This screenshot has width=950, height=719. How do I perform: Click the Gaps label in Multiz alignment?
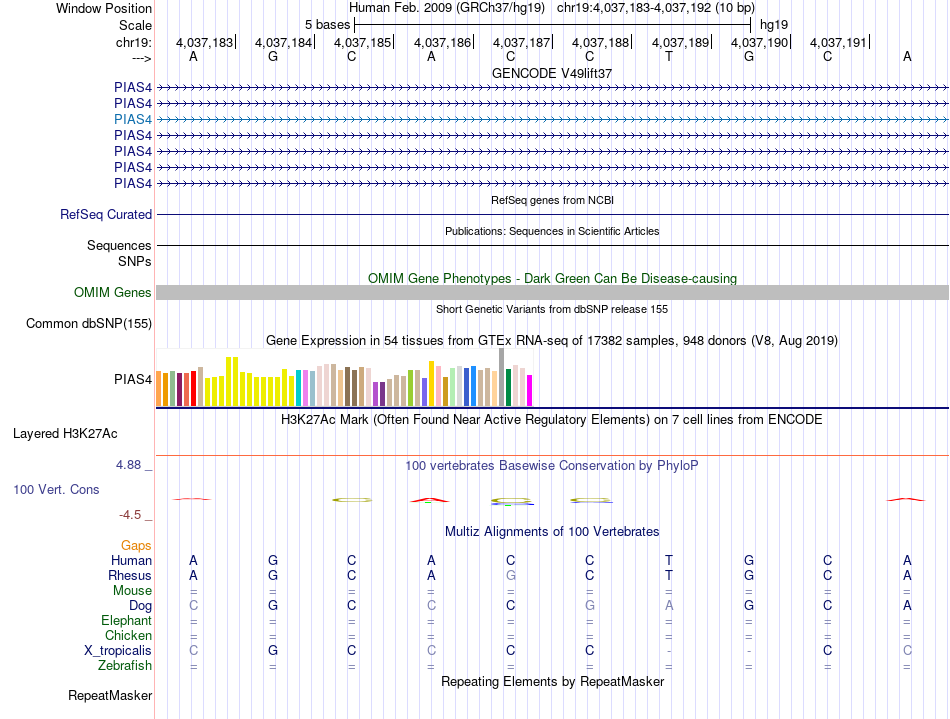click(x=136, y=546)
